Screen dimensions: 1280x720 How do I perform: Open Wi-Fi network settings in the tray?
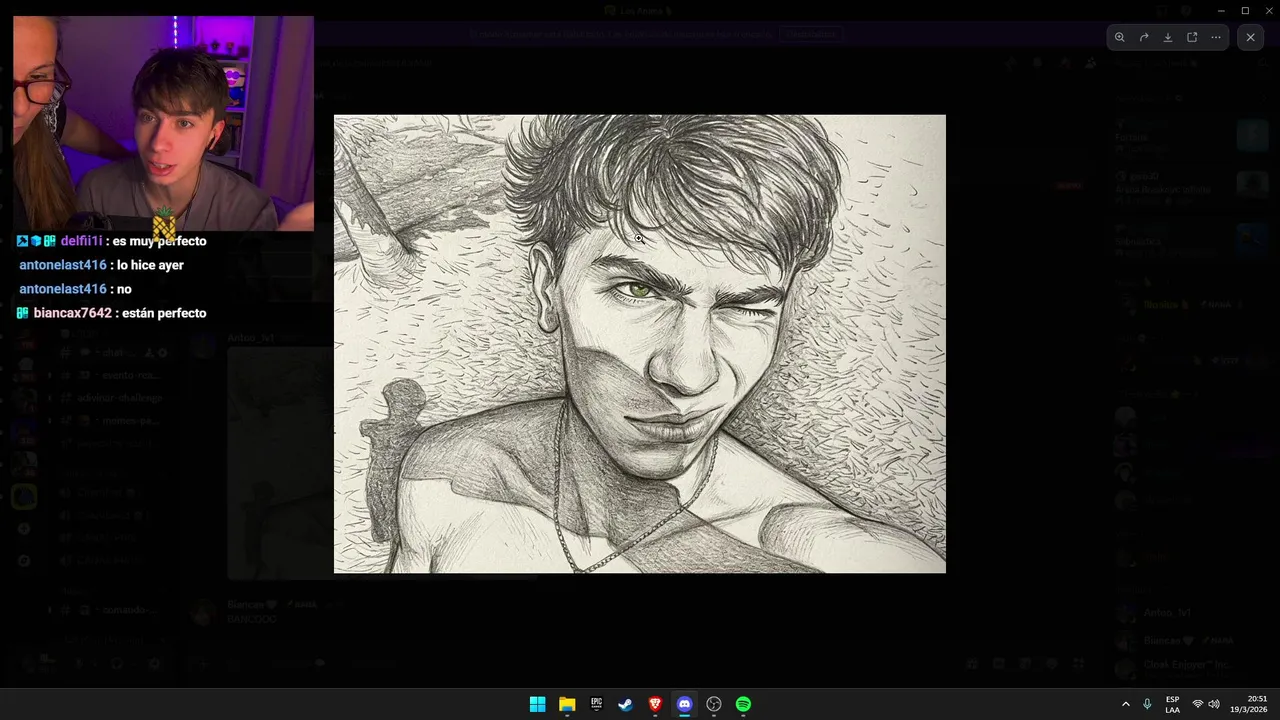[x=1197, y=704]
